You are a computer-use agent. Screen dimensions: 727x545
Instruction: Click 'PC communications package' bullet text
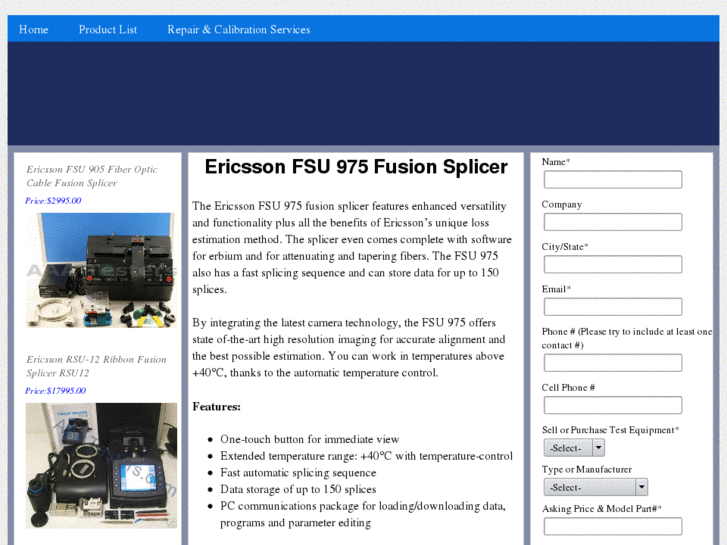point(363,514)
